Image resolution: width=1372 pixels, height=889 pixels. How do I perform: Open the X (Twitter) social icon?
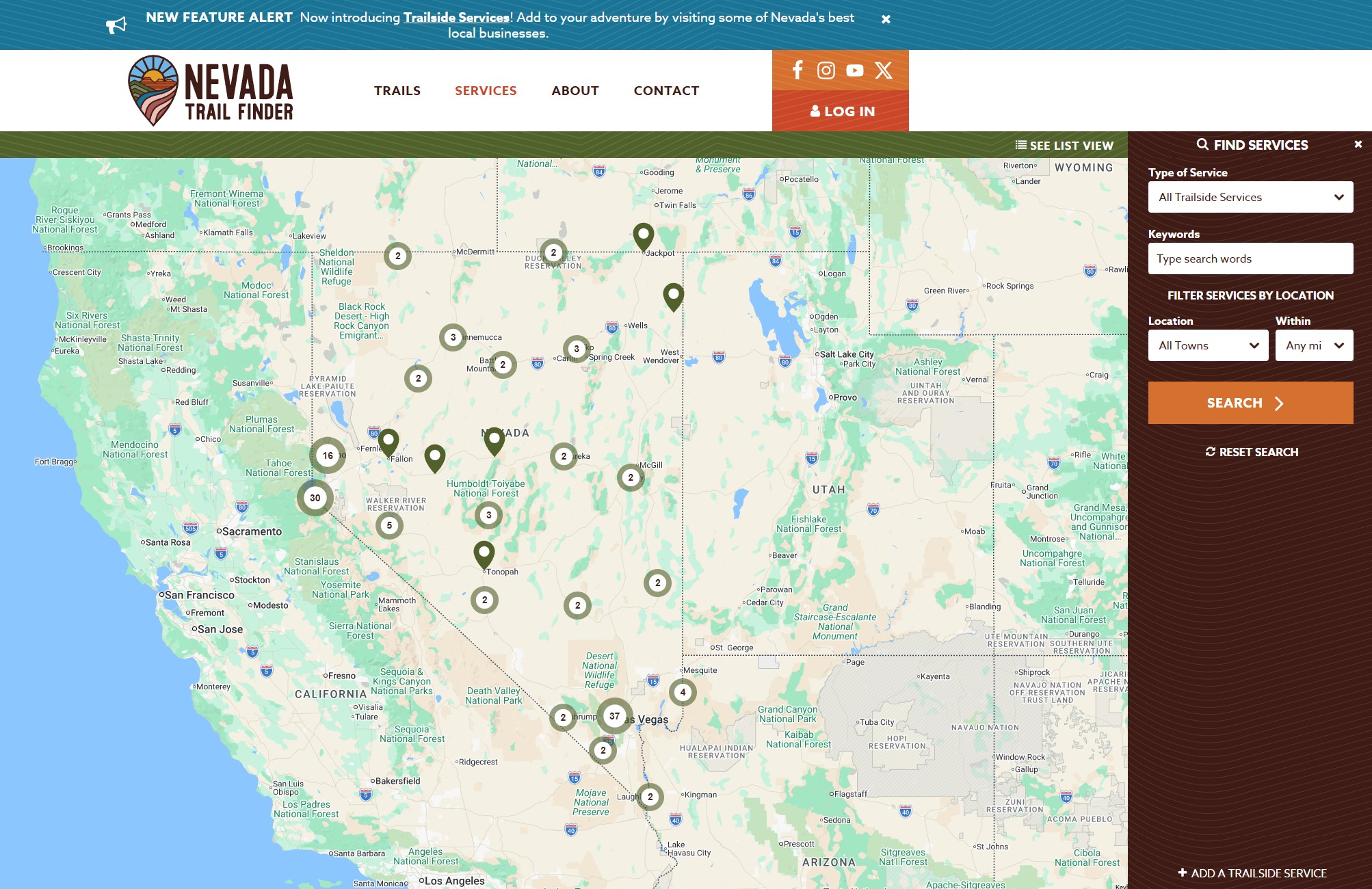pyautogui.click(x=883, y=70)
